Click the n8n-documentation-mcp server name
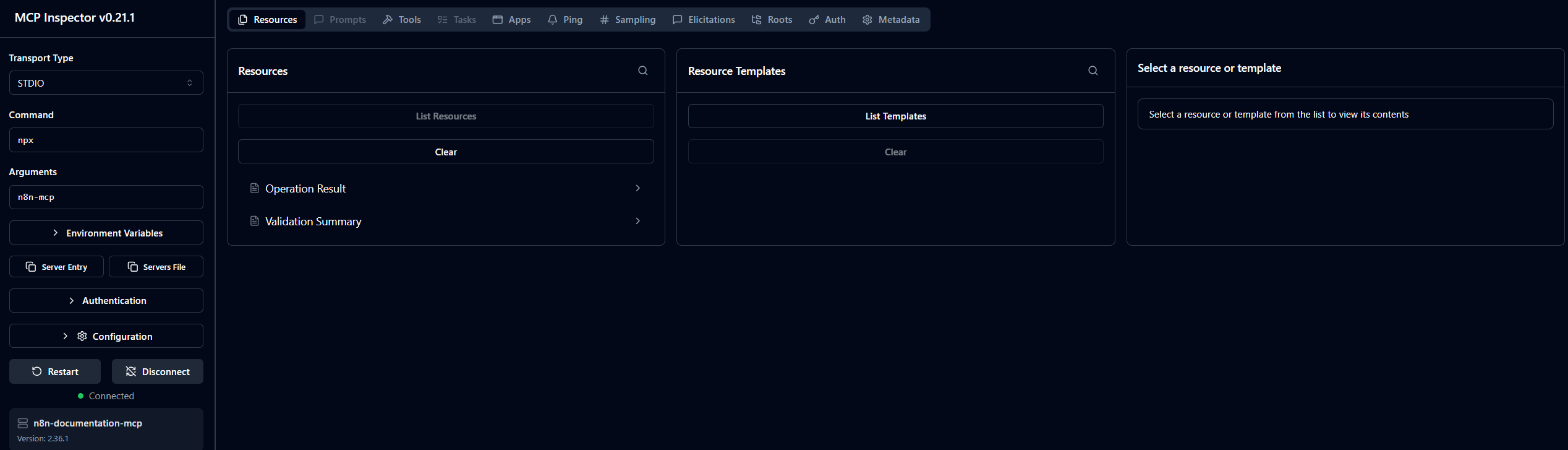 pyautogui.click(x=88, y=423)
